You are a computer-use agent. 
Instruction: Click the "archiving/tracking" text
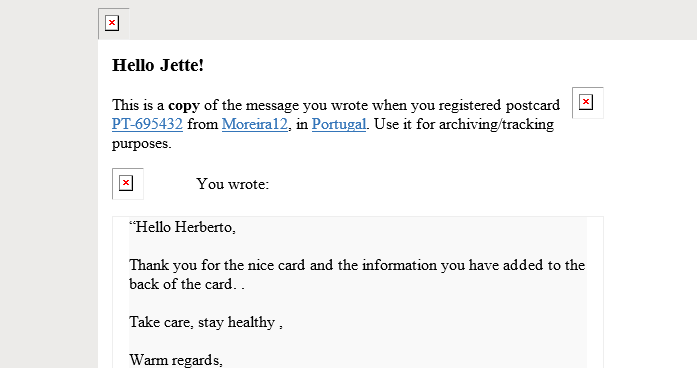click(497, 124)
